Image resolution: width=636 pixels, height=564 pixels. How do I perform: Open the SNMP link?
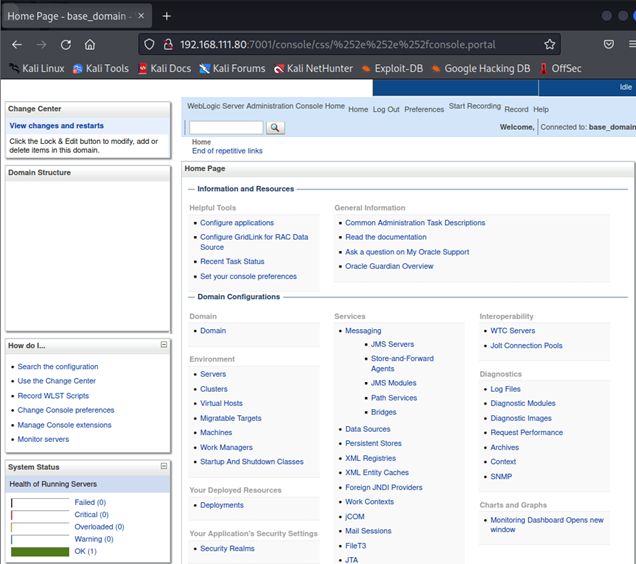click(501, 476)
